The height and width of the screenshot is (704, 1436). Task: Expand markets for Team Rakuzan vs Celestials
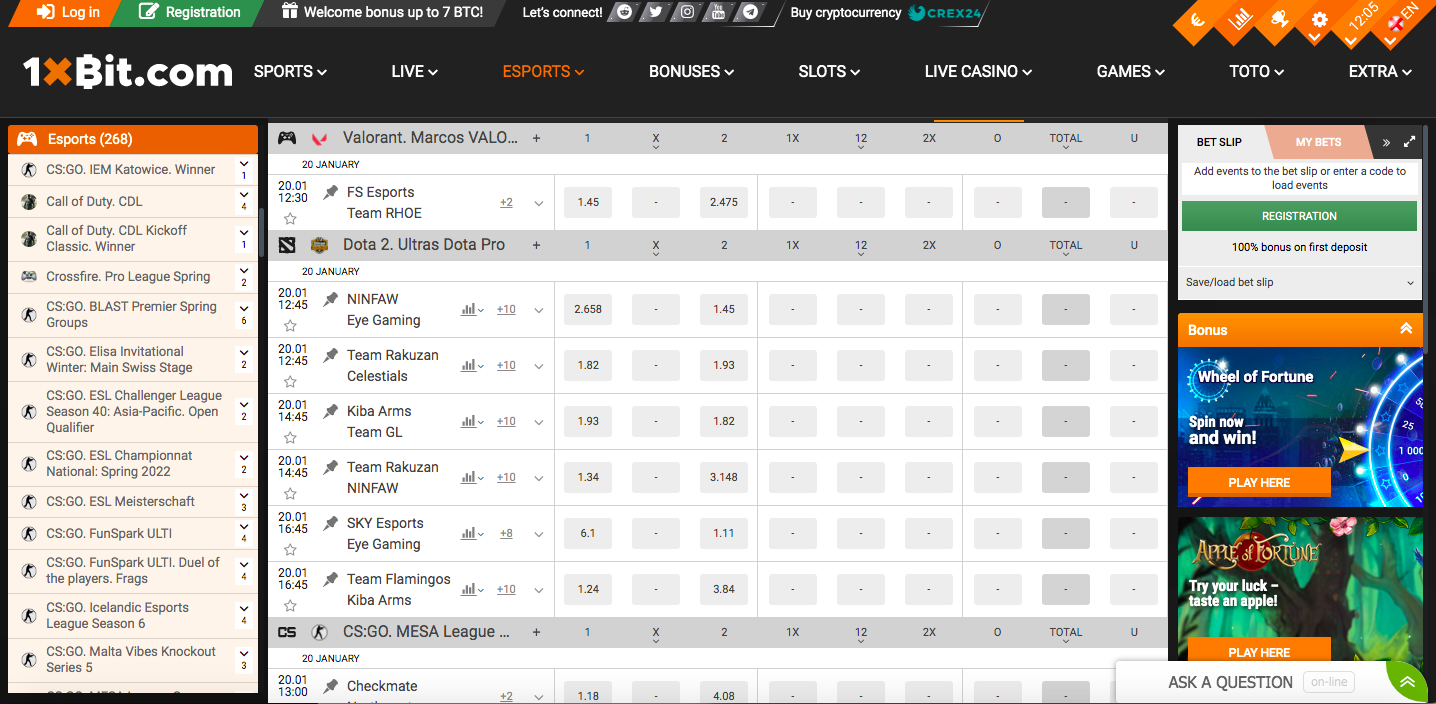tap(539, 366)
